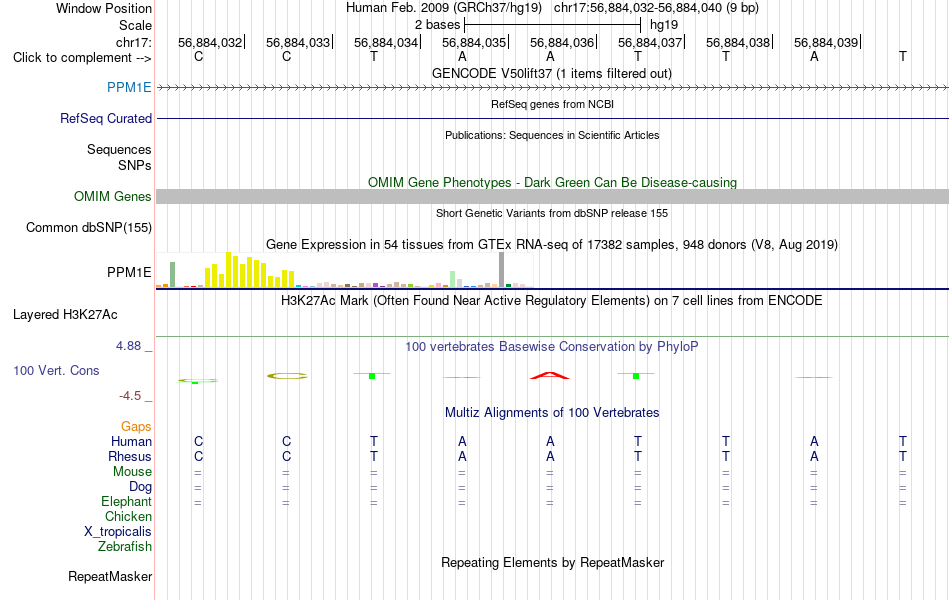Screen dimensions: 950x600
Task: Open '100 vertebrates Basewise Conservation by PhyloP' title
Action: tap(551, 347)
